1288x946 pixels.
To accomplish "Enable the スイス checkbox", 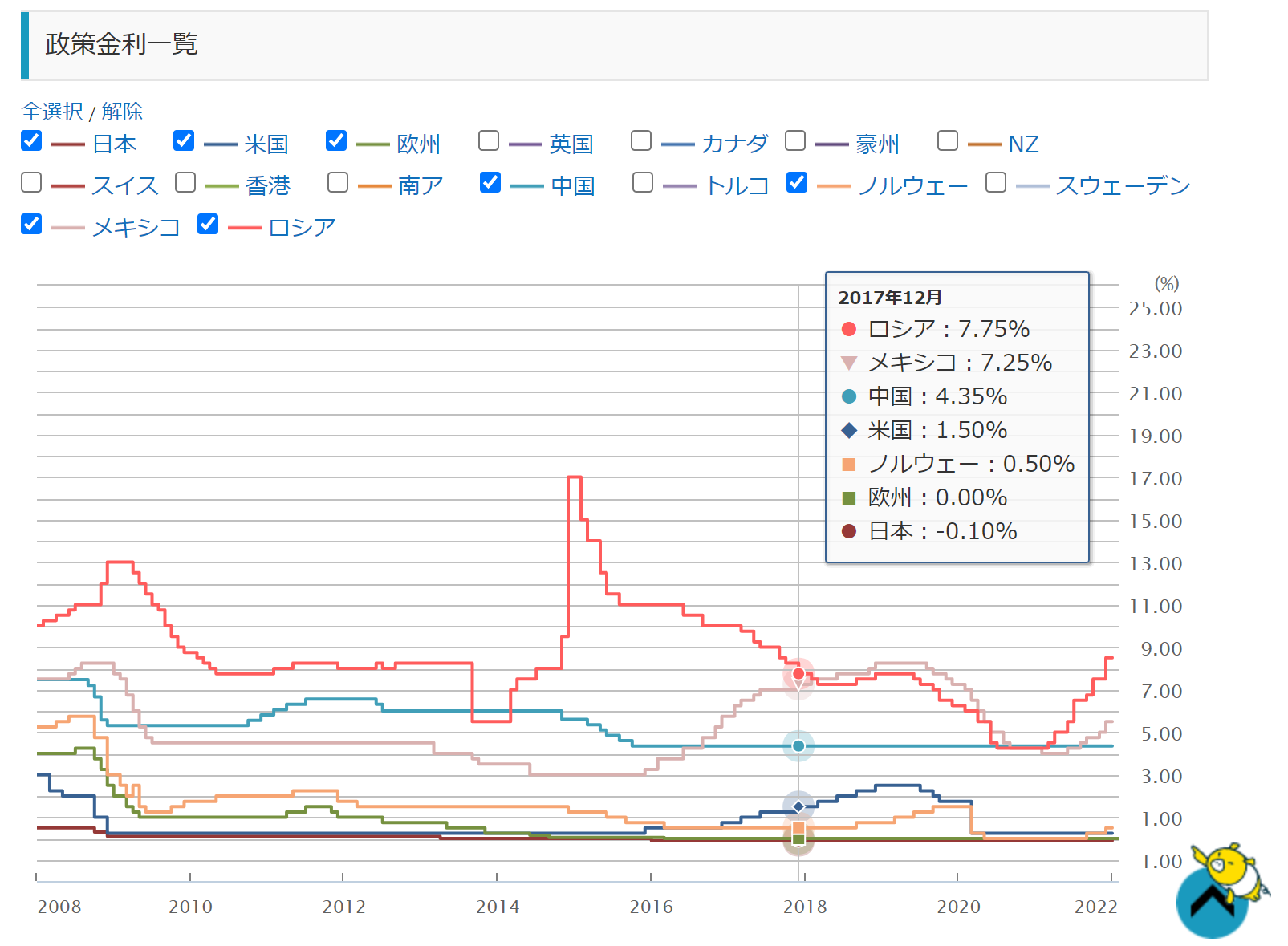I will click(x=31, y=182).
